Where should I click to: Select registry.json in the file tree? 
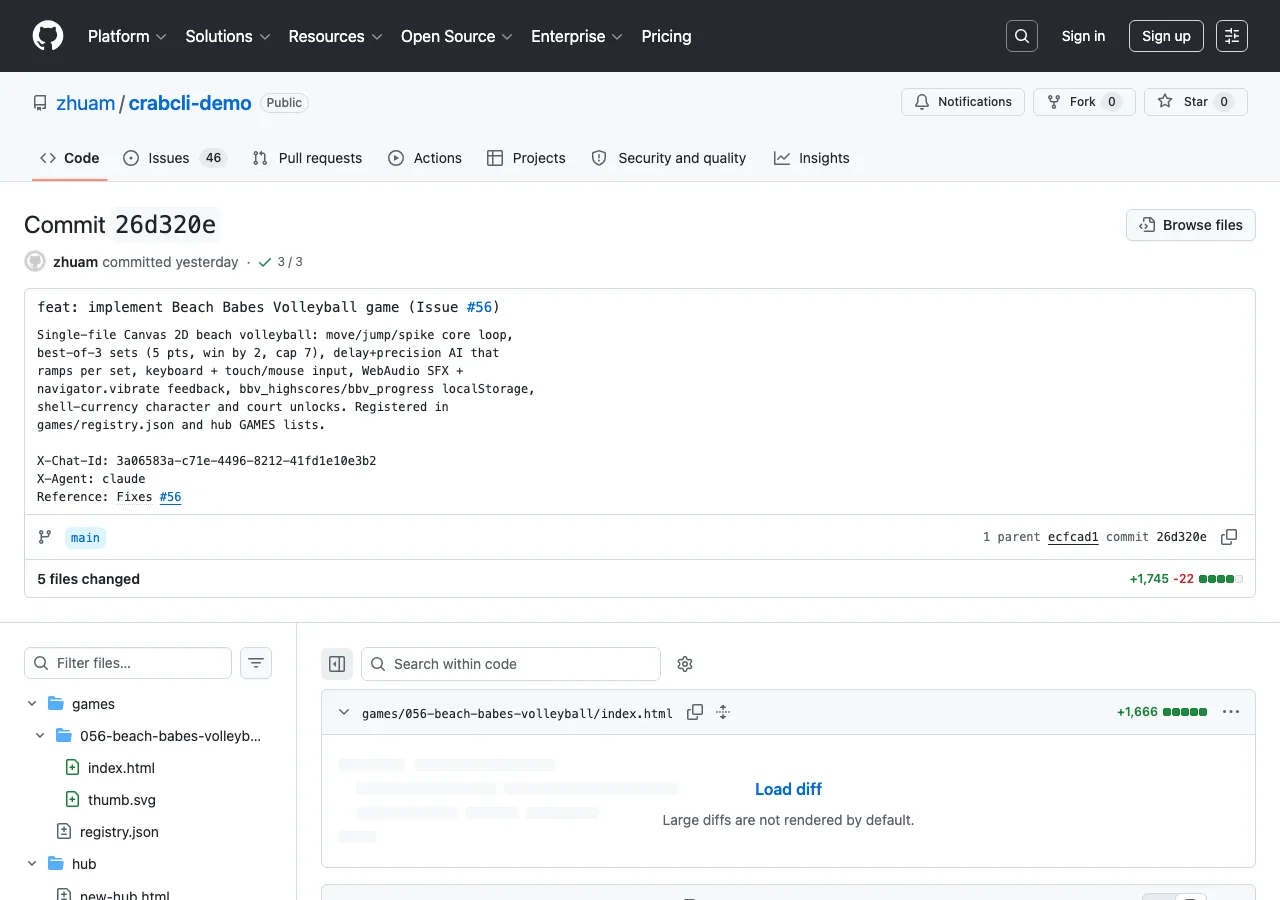[x=119, y=832]
